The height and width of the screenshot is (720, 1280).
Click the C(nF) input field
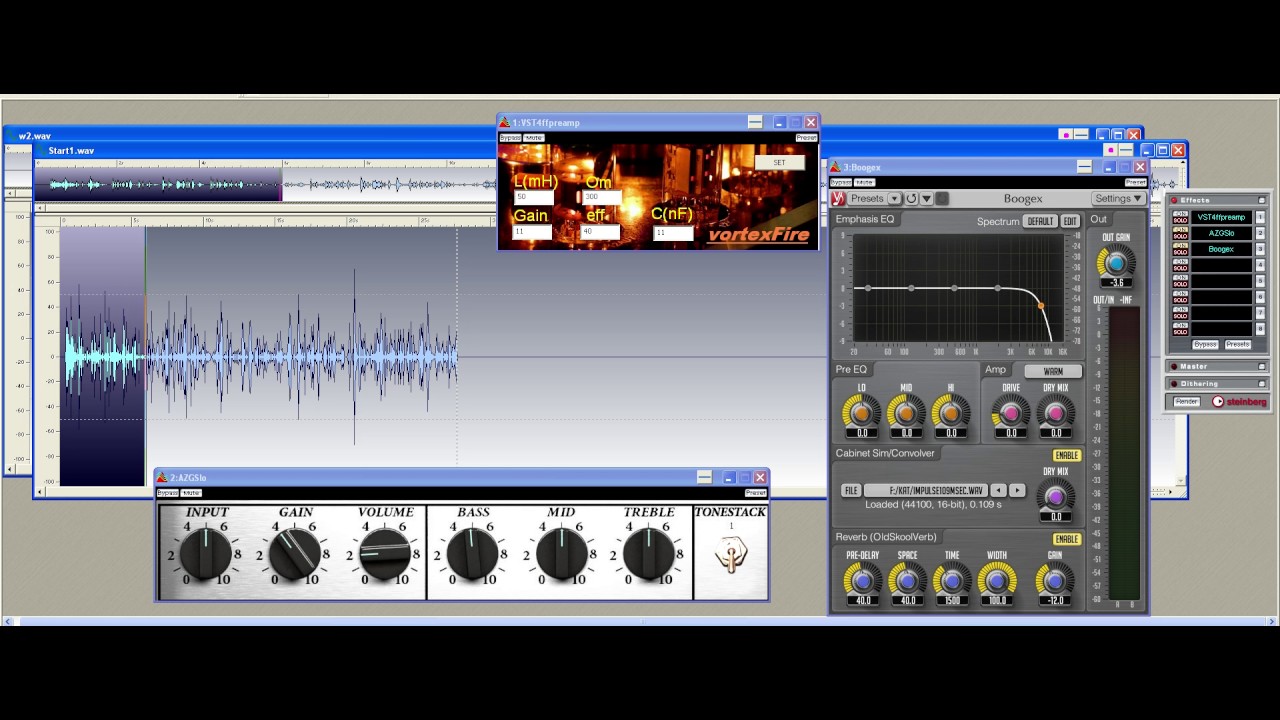[673, 233]
